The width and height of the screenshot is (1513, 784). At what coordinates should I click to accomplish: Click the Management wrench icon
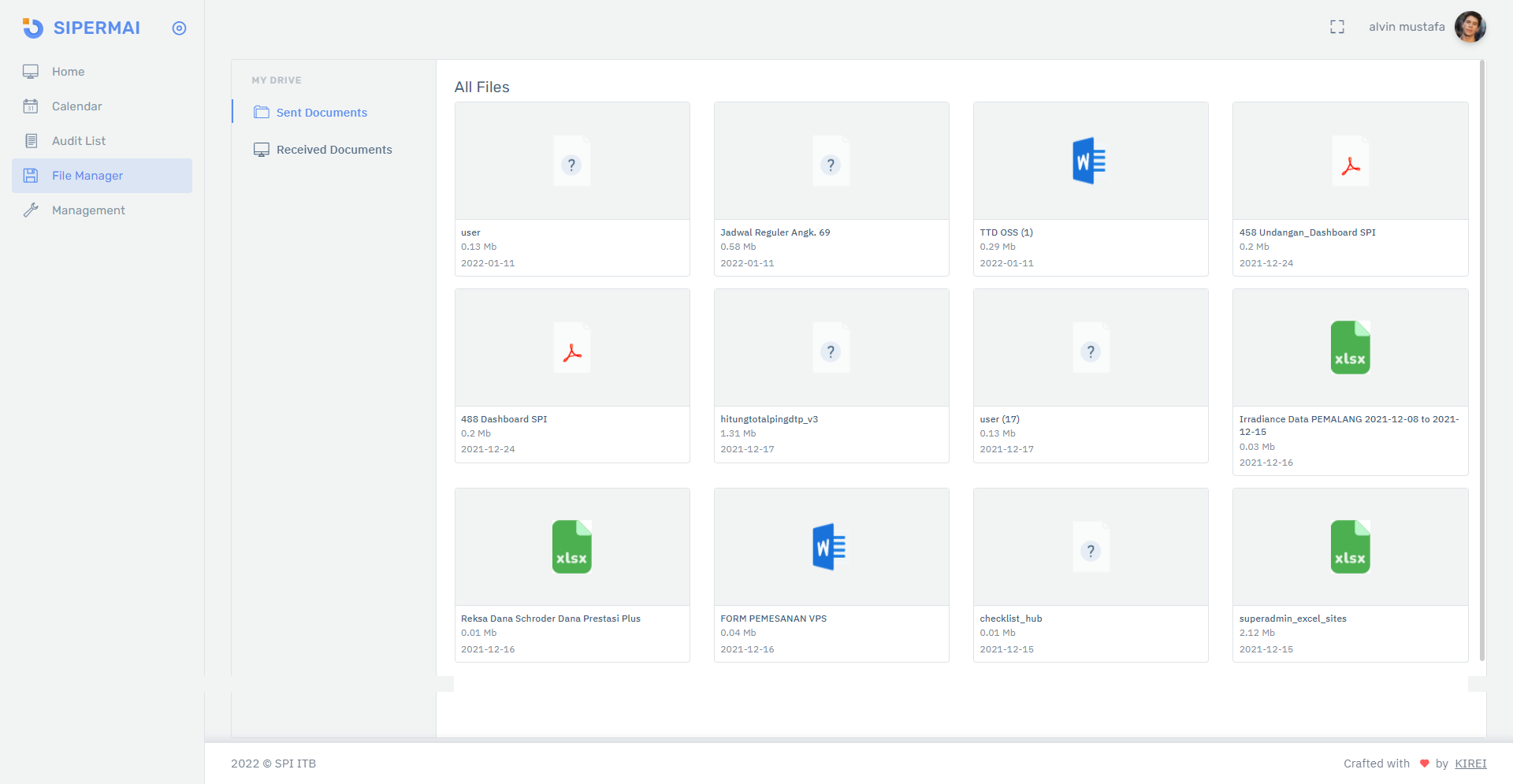(x=31, y=210)
